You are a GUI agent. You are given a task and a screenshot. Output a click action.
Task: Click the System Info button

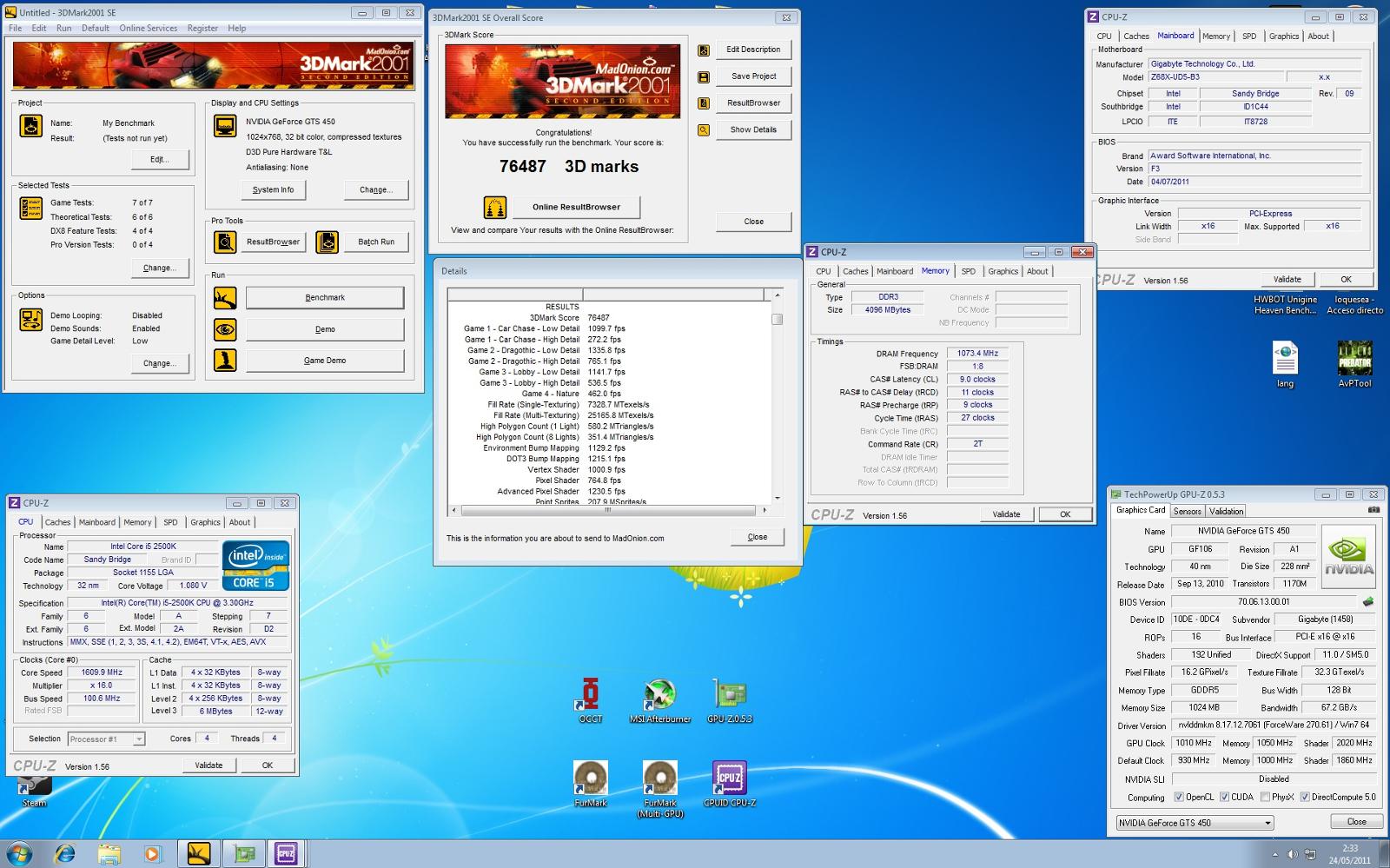click(x=273, y=189)
